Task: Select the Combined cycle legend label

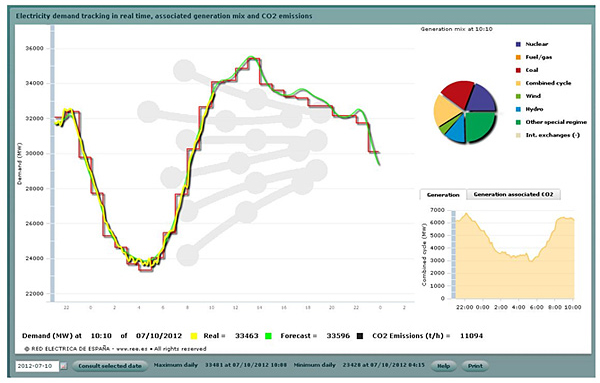Action: pyautogui.click(x=548, y=83)
